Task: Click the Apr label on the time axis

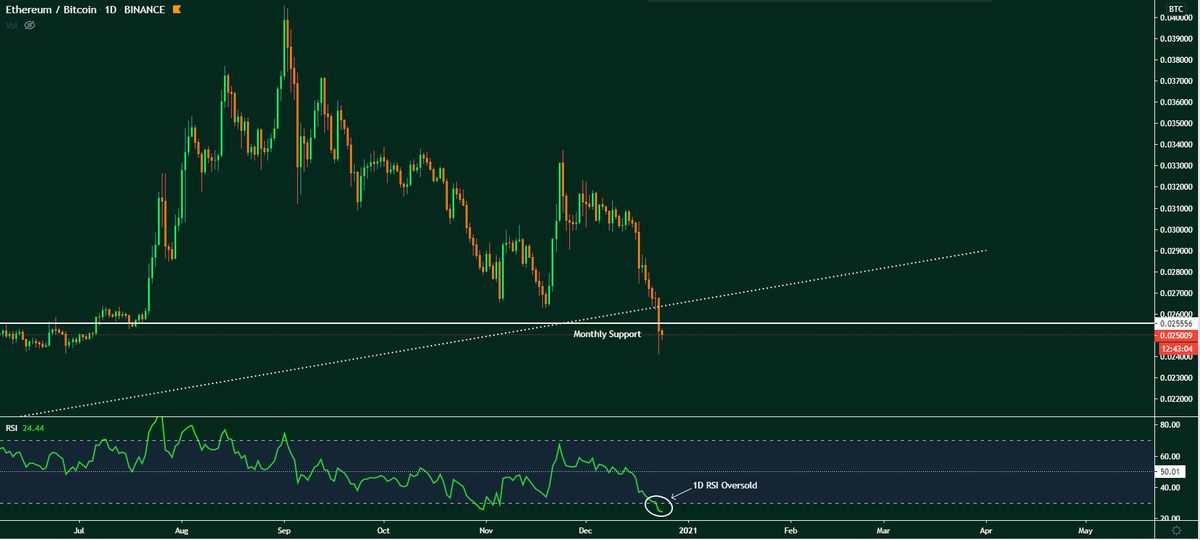Action: coord(985,530)
